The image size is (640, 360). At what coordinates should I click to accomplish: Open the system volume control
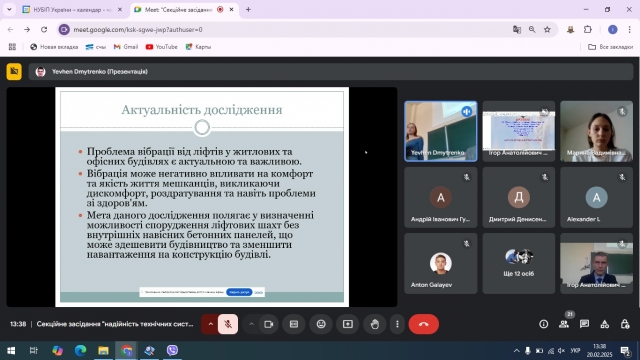click(x=562, y=351)
